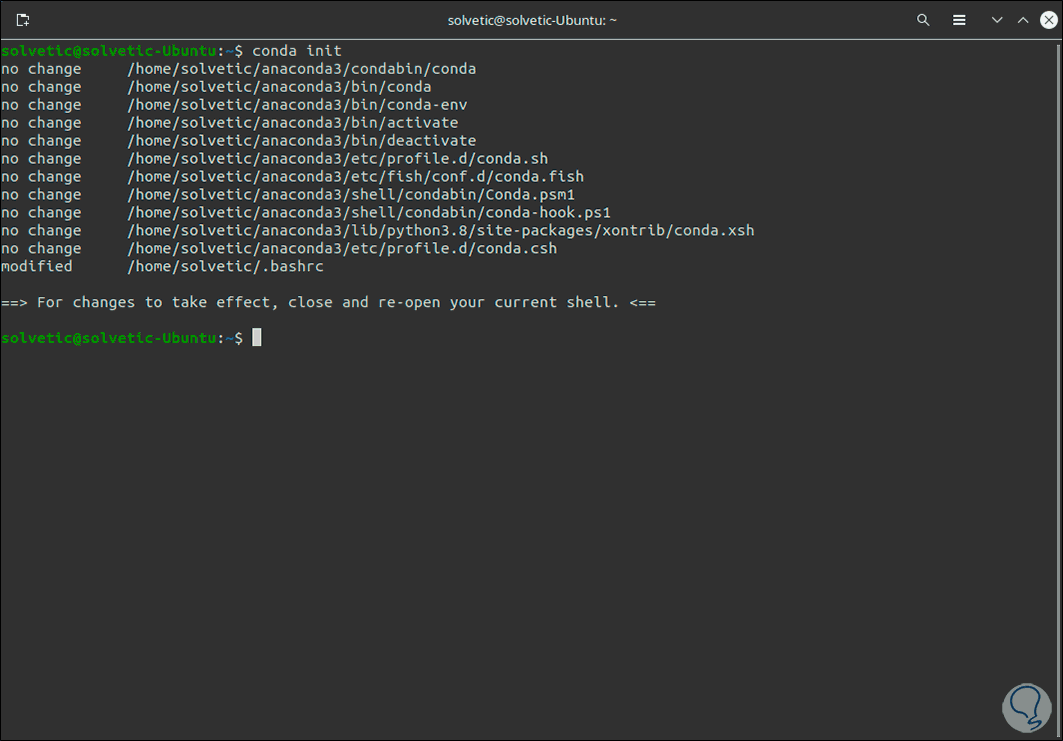Viewport: 1063px width, 741px height.
Task: Close the terminal window
Action: [1047, 20]
